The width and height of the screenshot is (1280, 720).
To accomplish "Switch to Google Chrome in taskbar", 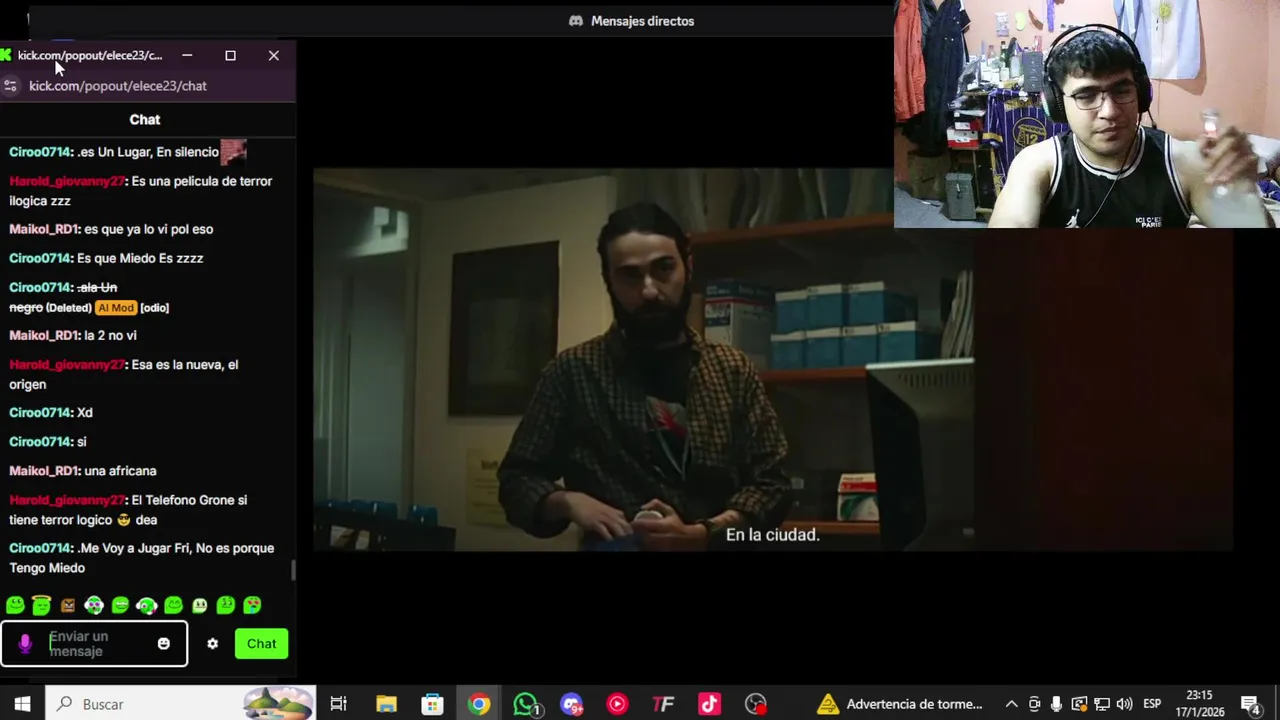I will coord(479,704).
